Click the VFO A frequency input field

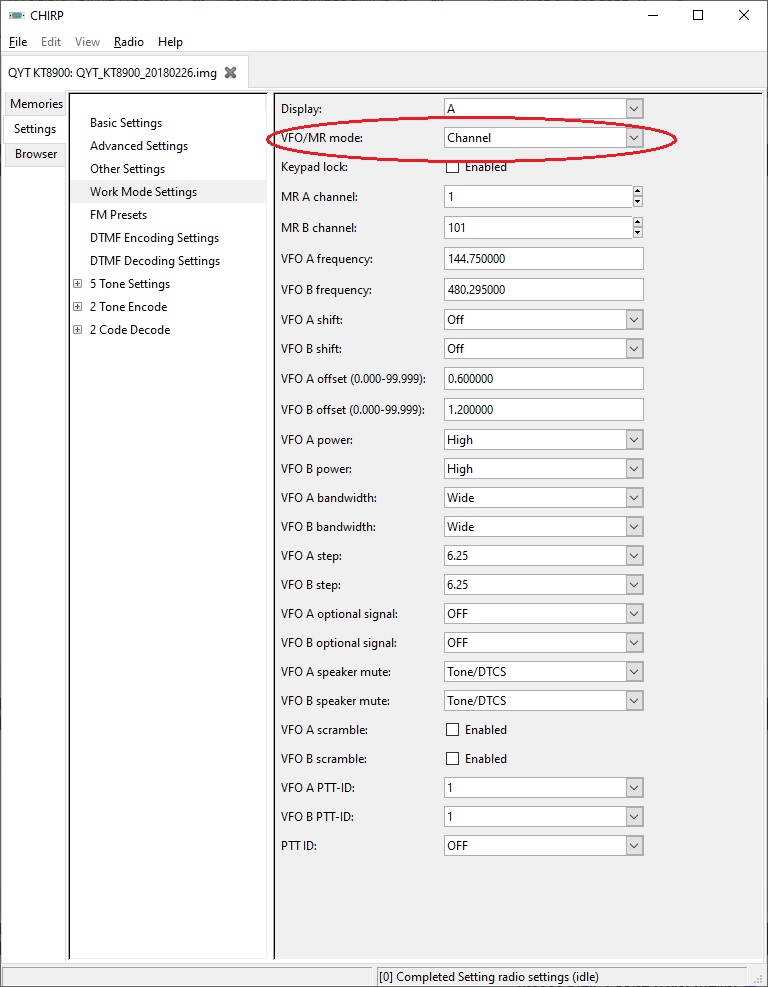click(543, 259)
